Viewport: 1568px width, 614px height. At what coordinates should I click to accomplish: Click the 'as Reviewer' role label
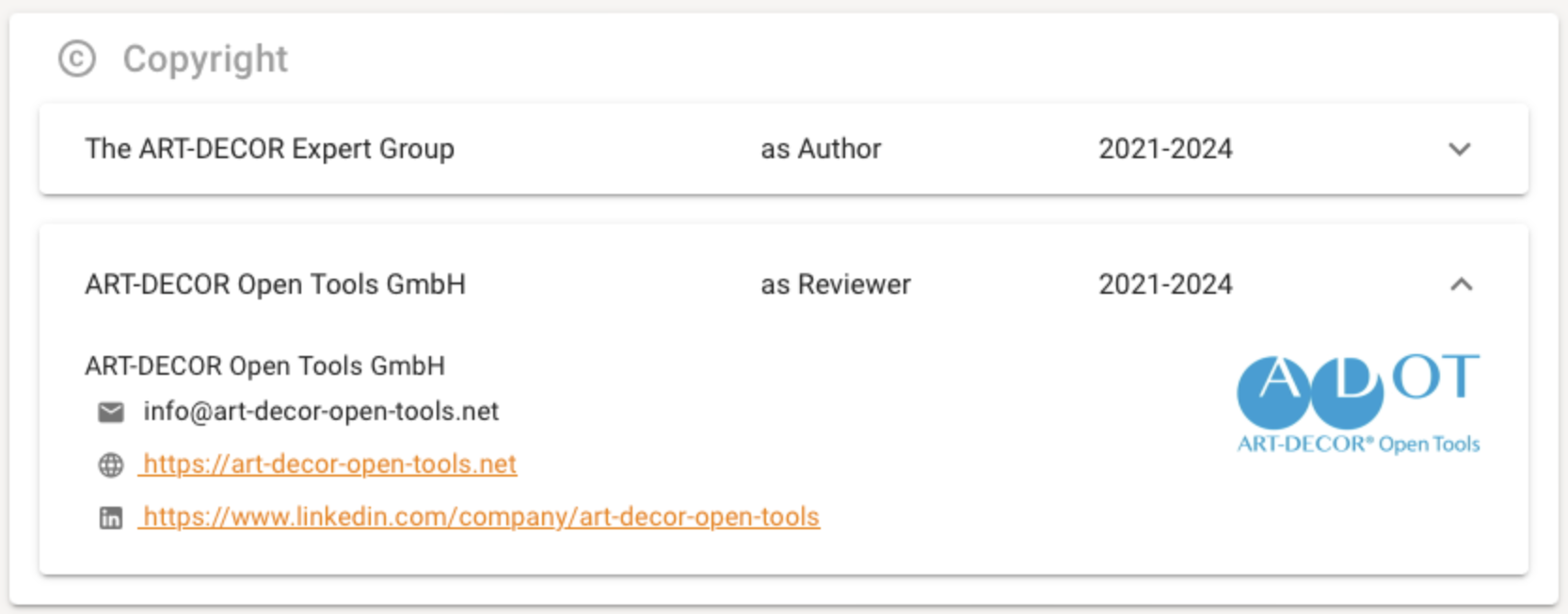tap(836, 284)
